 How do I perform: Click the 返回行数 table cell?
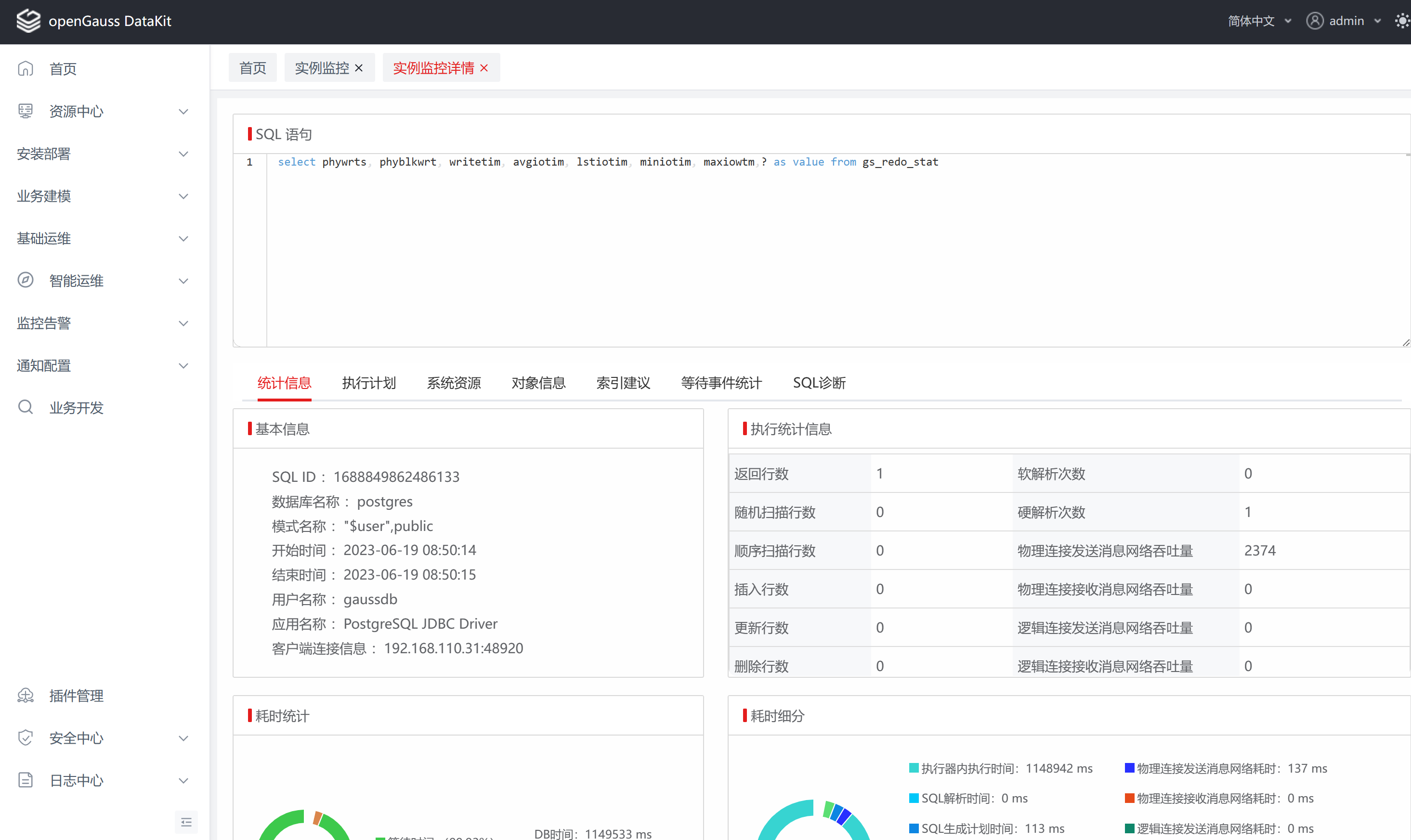coord(800,473)
